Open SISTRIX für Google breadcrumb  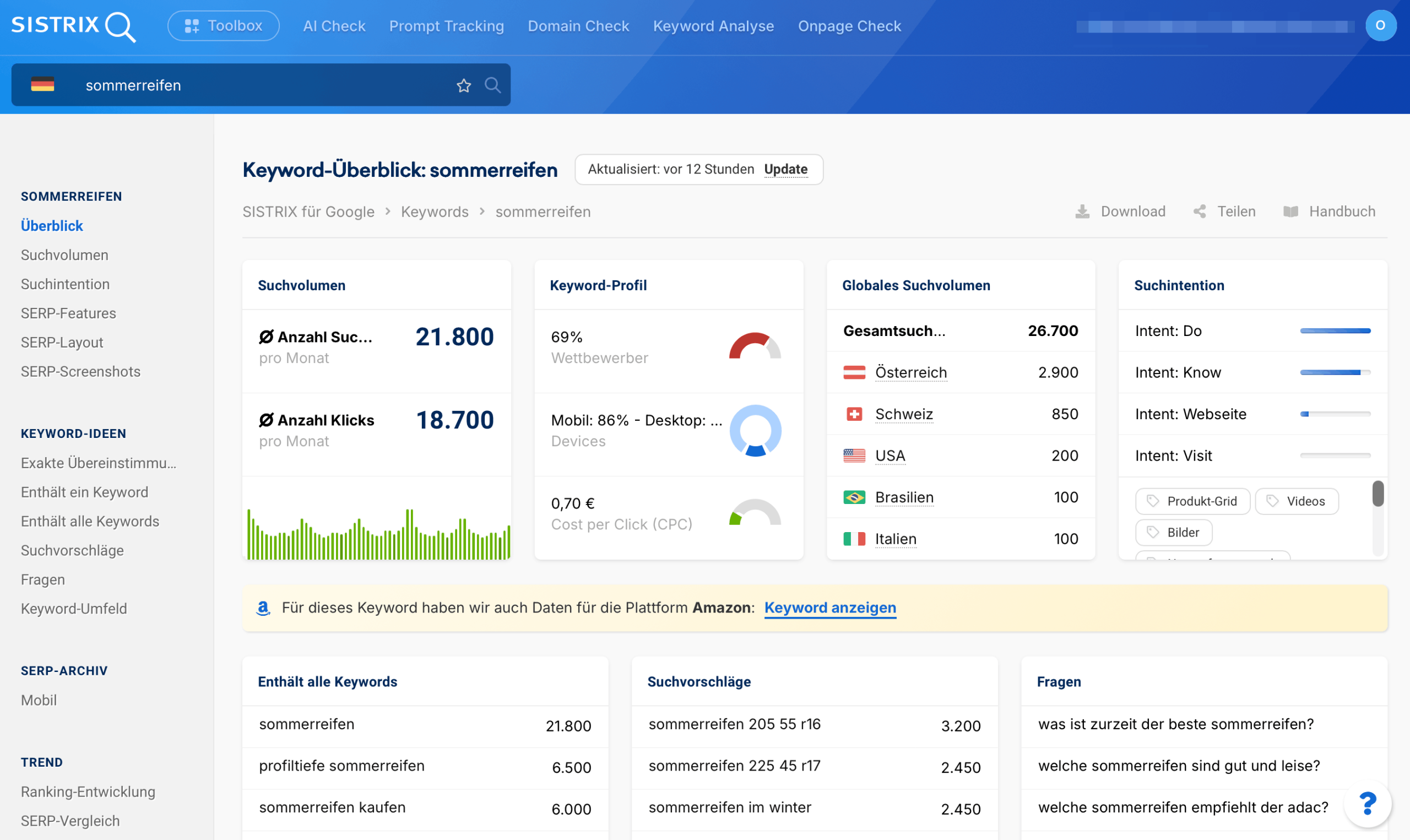pos(308,212)
